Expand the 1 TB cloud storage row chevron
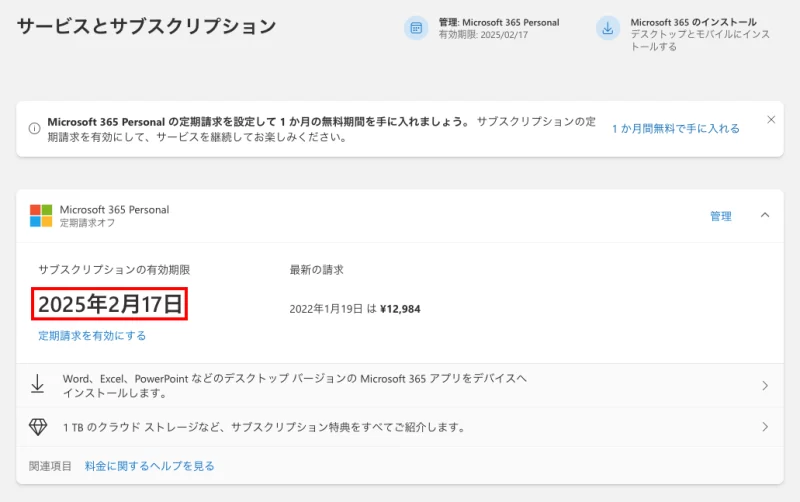 tap(765, 427)
